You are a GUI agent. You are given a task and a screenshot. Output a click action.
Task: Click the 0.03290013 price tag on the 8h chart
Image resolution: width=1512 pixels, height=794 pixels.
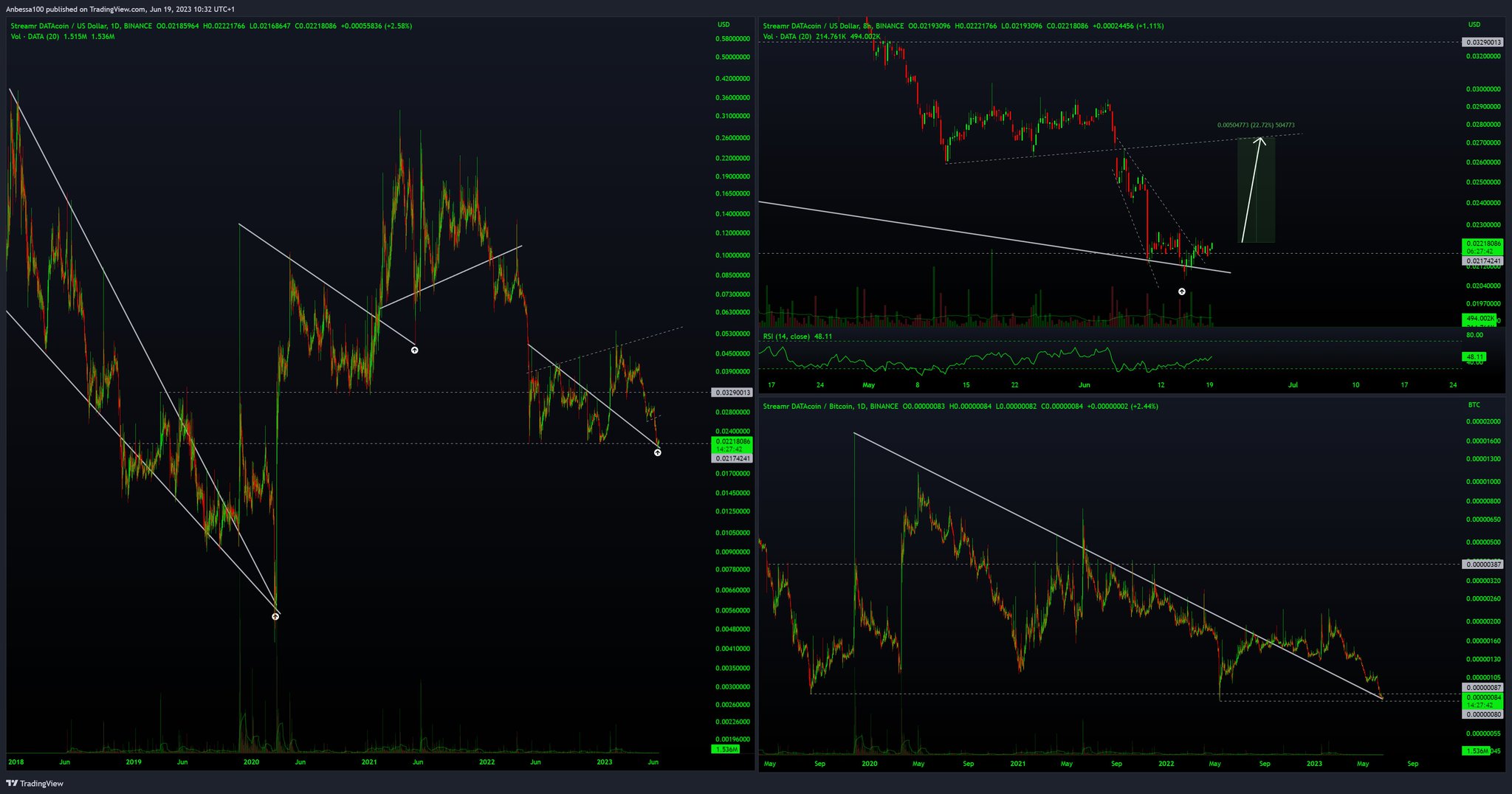[1482, 43]
